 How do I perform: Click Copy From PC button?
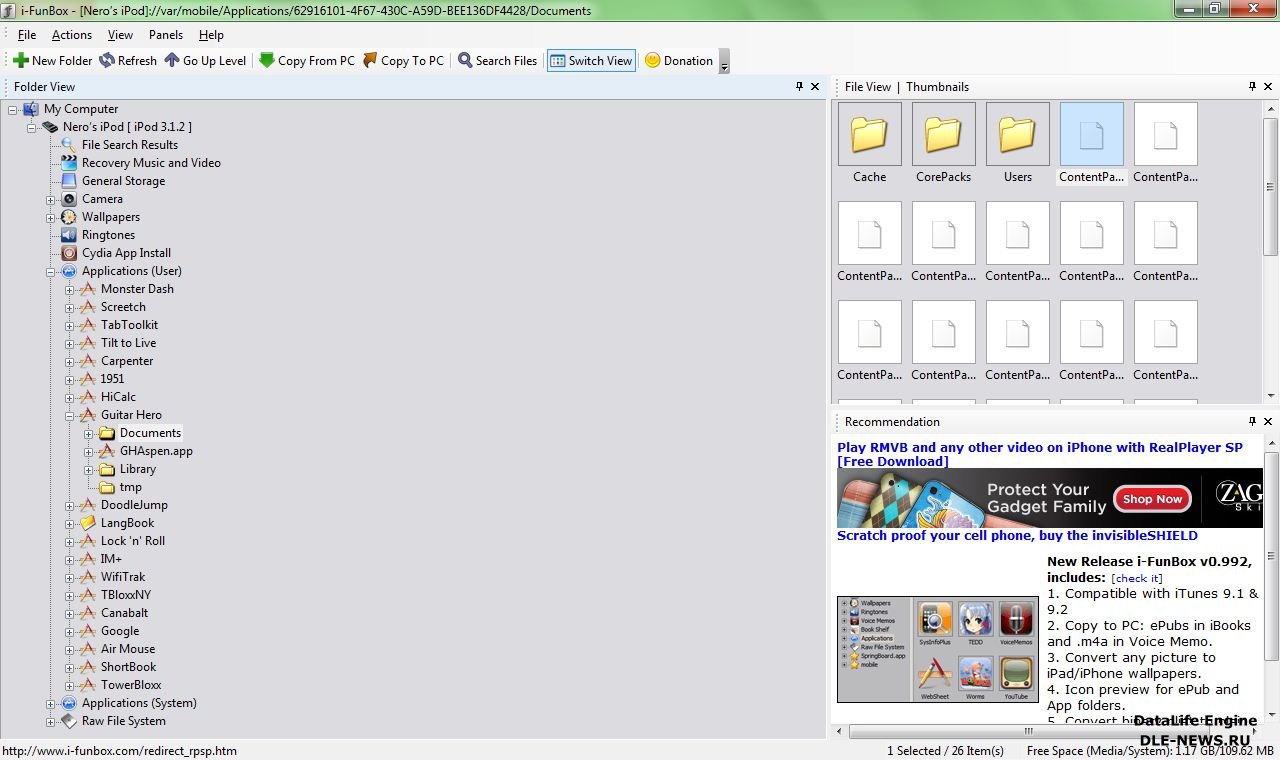click(307, 61)
